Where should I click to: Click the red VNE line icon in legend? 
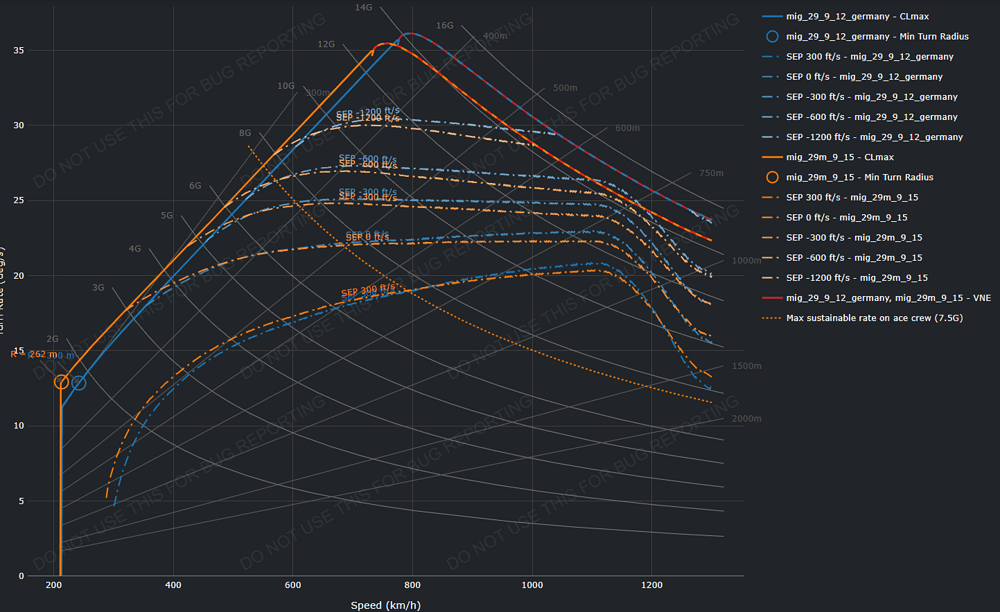pyautogui.click(x=772, y=297)
